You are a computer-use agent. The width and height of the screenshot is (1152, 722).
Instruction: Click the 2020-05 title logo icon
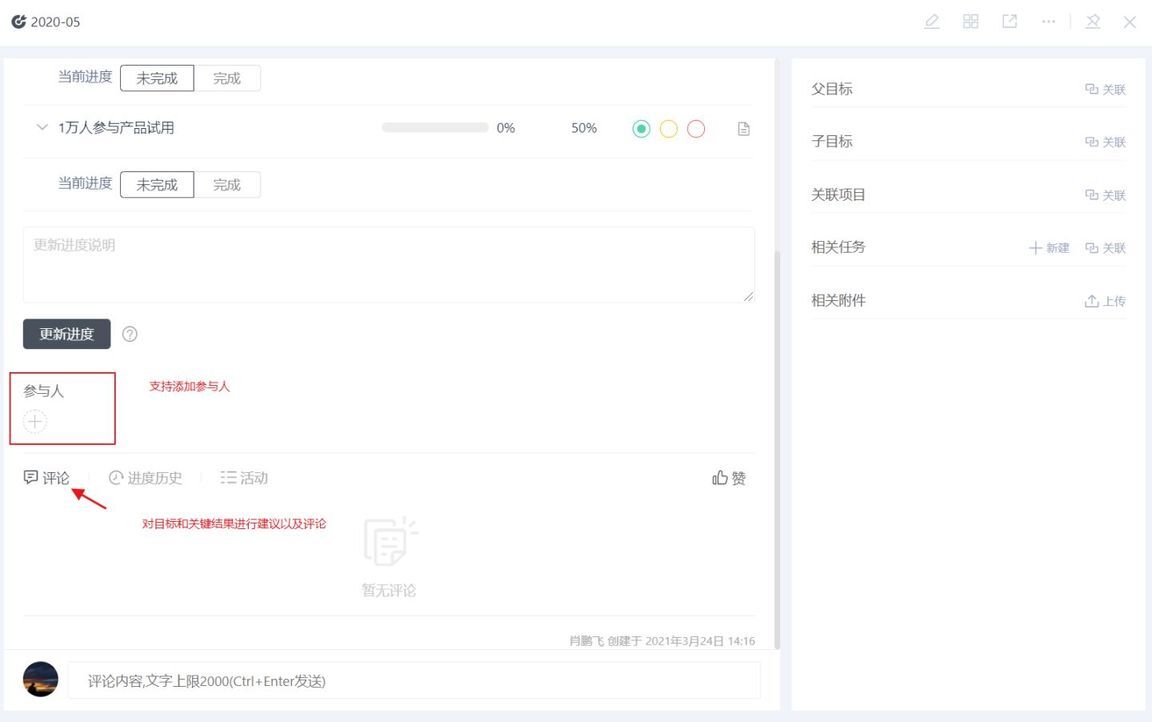pyautogui.click(x=18, y=21)
